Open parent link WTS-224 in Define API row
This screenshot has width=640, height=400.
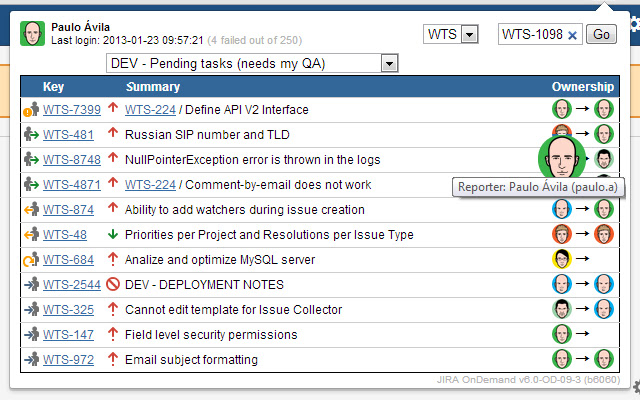tap(150, 110)
